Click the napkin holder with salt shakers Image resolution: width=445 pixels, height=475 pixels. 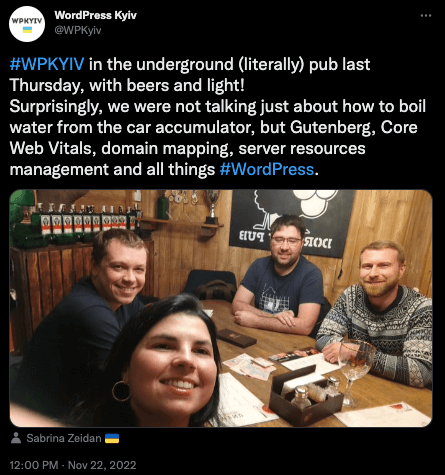pos(305,396)
